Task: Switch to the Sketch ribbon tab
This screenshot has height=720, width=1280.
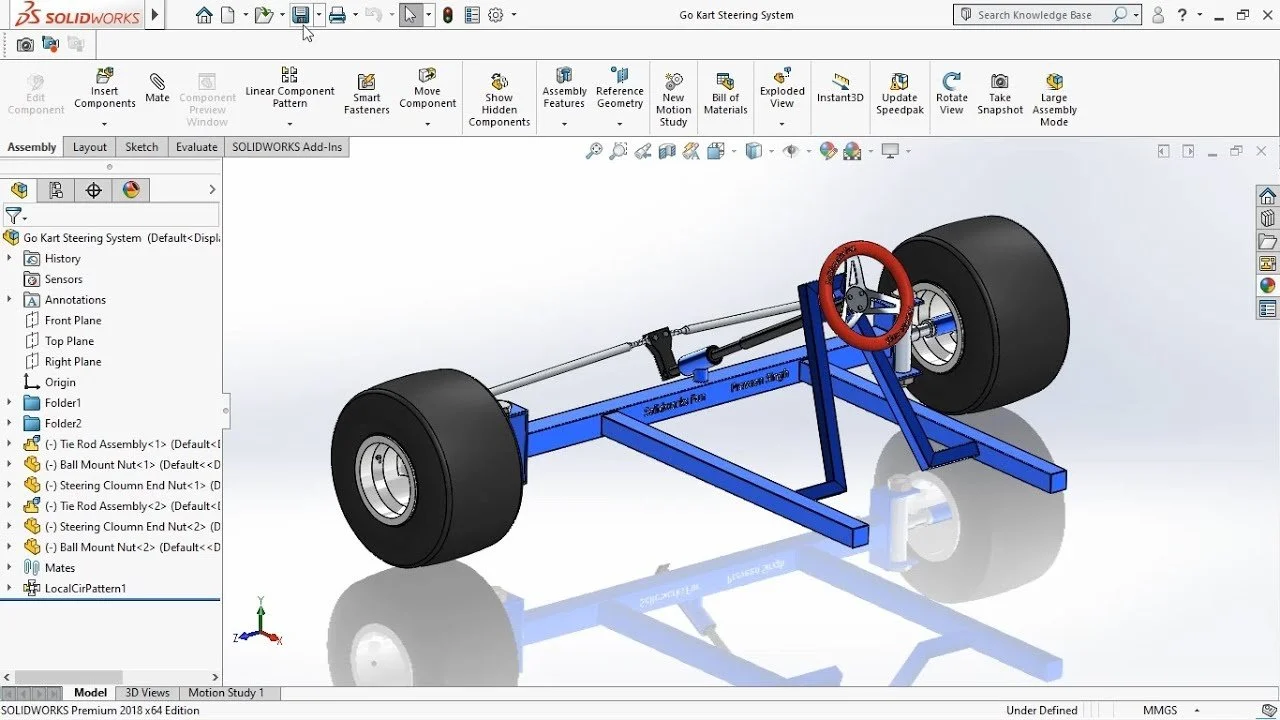Action: [141, 147]
